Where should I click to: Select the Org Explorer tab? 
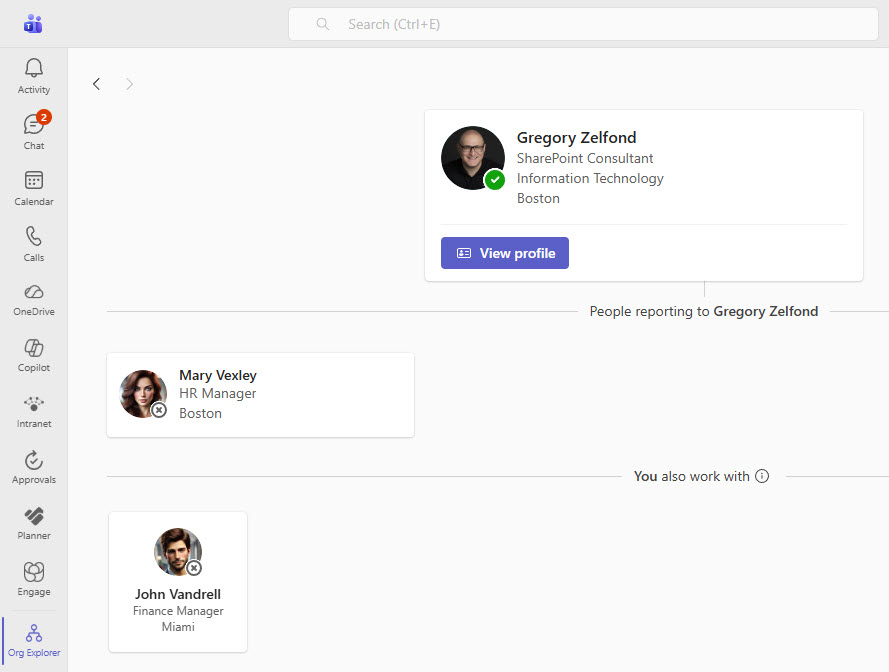(x=34, y=640)
